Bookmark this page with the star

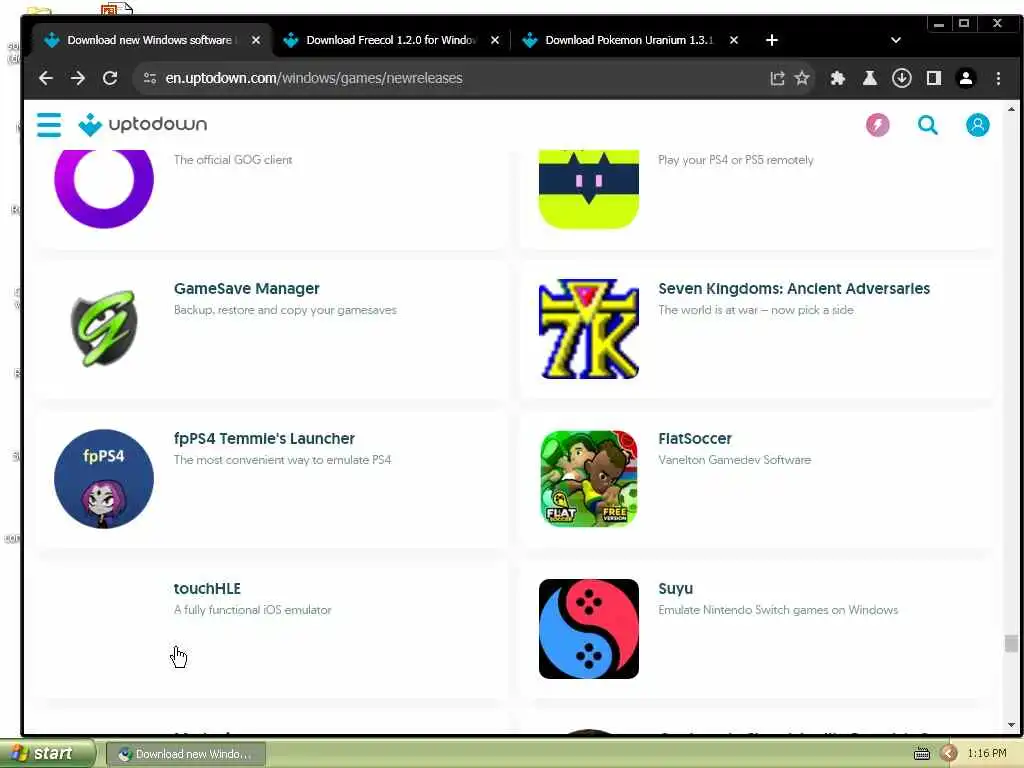(x=802, y=78)
